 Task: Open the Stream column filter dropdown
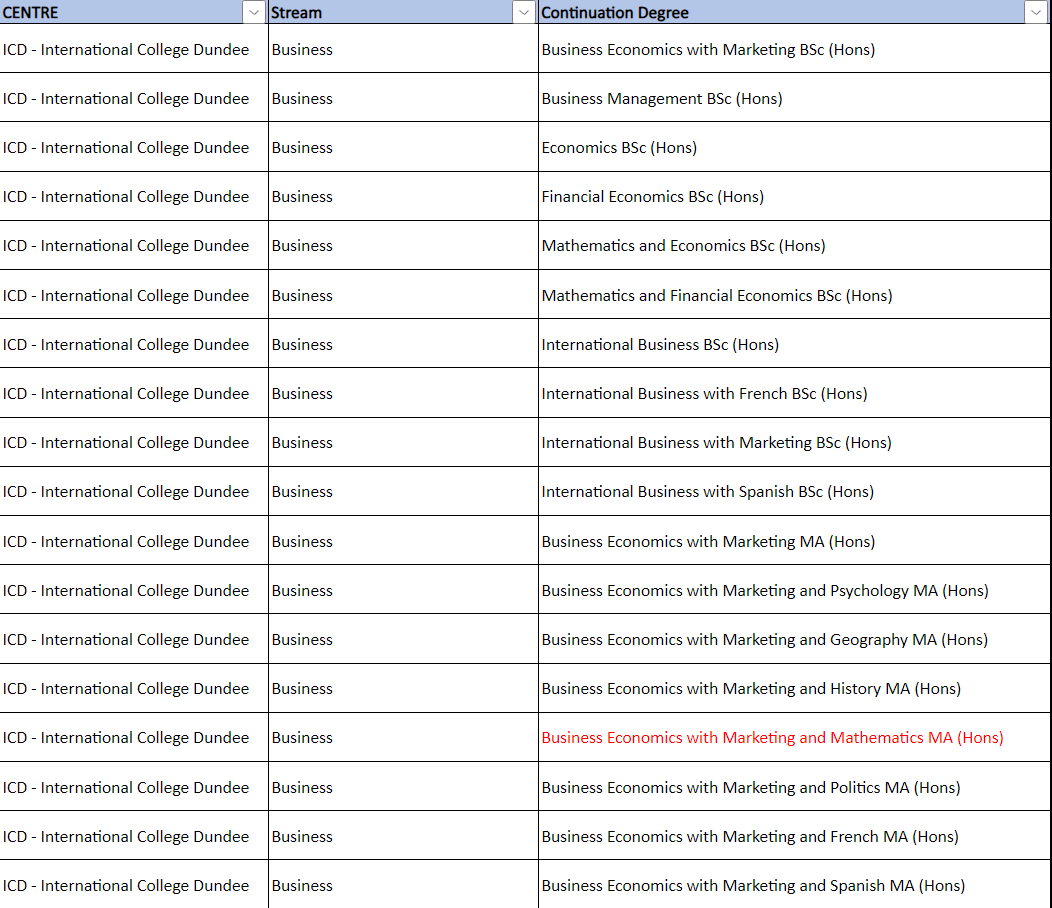pyautogui.click(x=524, y=12)
